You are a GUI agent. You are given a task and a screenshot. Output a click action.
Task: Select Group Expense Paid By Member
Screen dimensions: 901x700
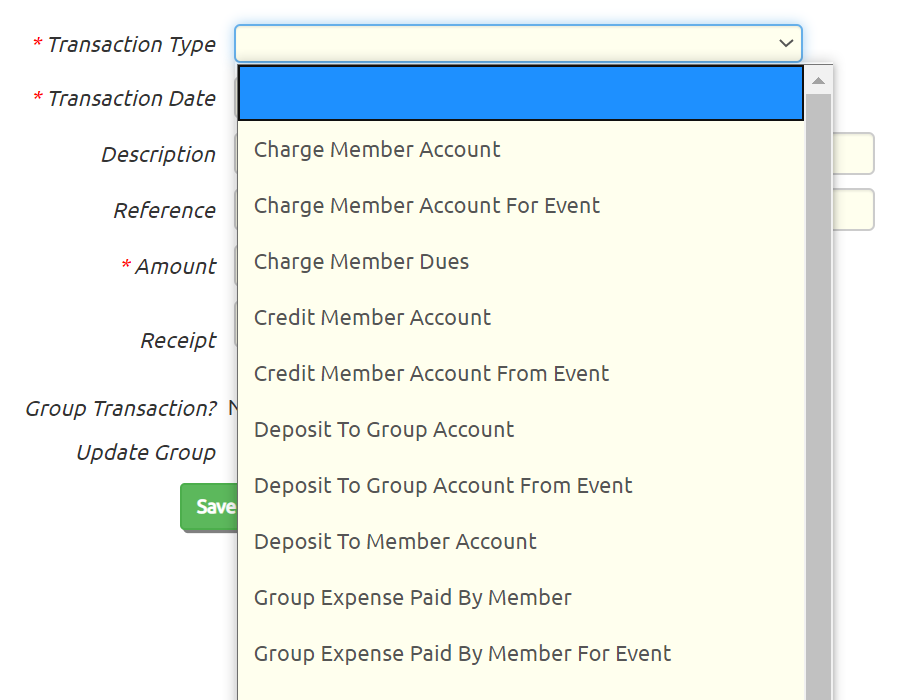[521, 598]
